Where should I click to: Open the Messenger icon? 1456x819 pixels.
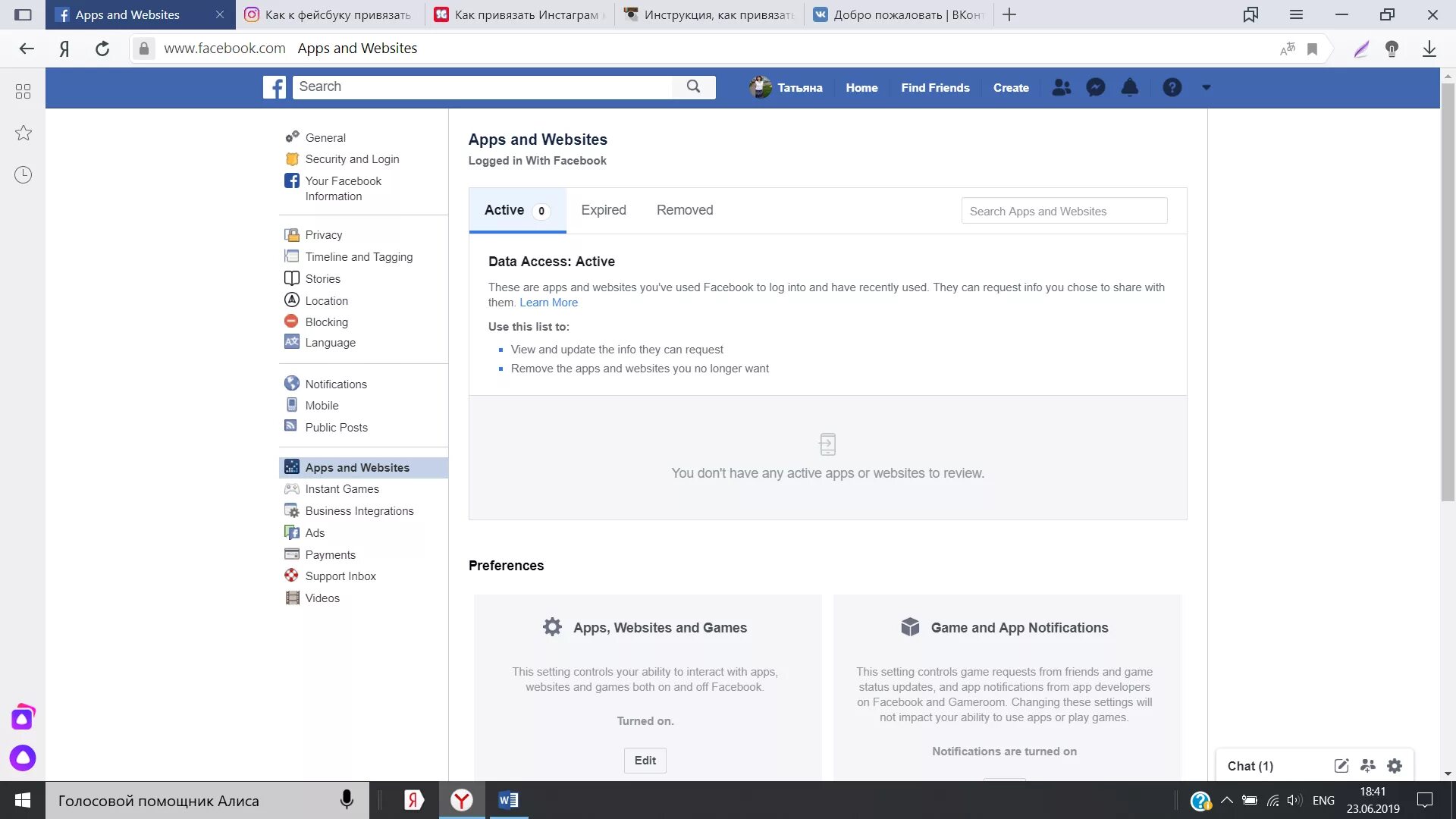pyautogui.click(x=1095, y=87)
